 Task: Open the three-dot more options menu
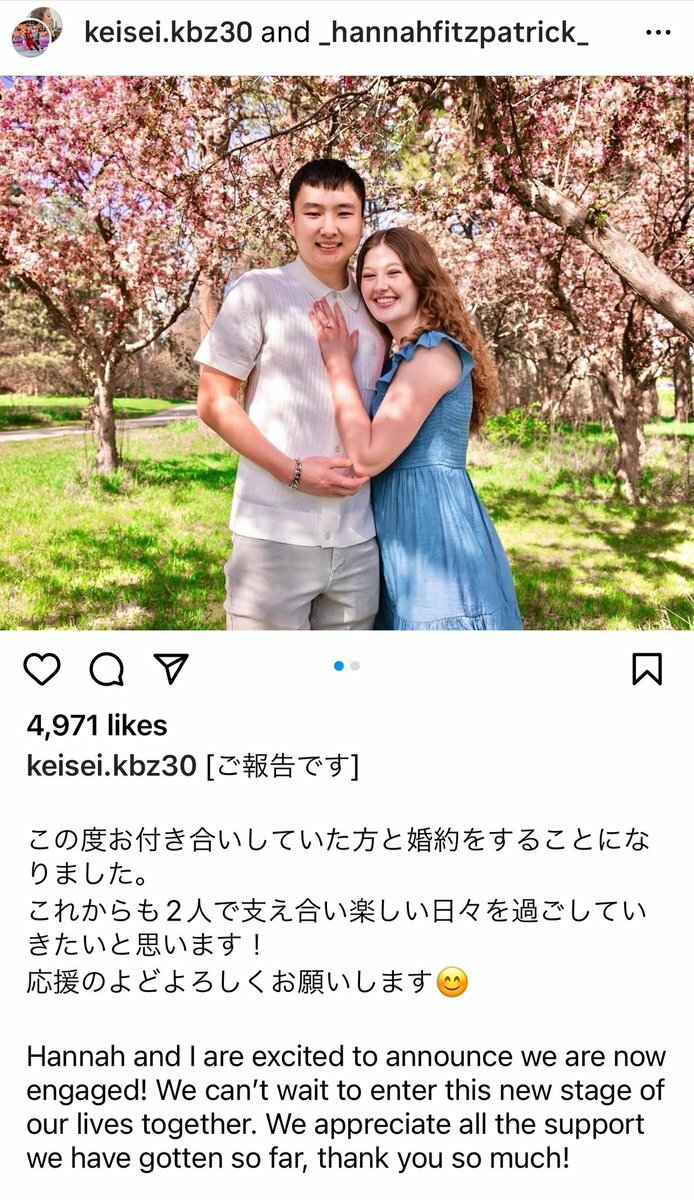(x=657, y=33)
